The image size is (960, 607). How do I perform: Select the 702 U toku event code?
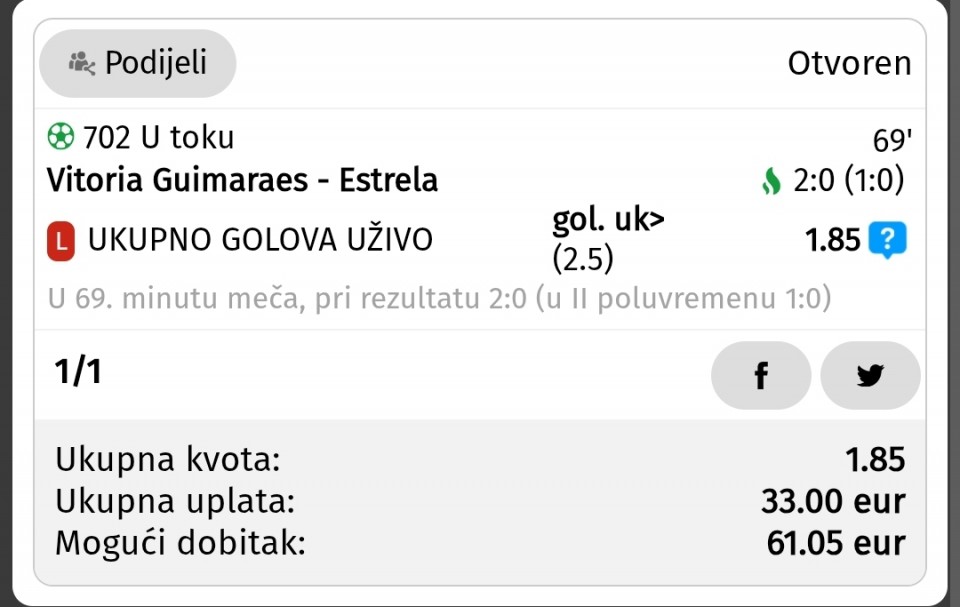pos(158,136)
